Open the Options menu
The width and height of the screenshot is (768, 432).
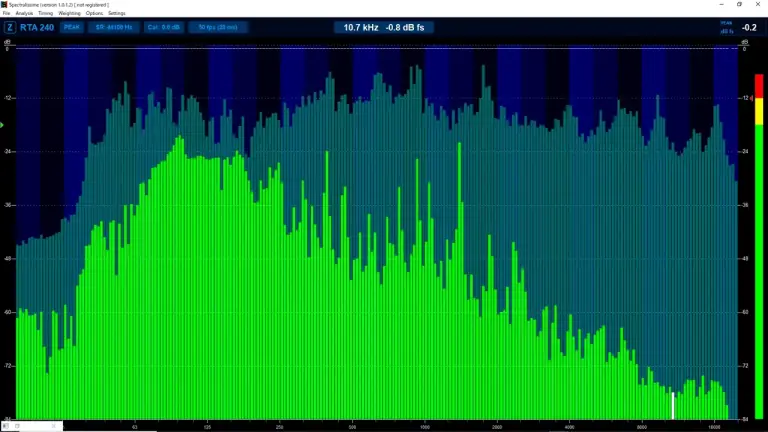click(x=94, y=13)
